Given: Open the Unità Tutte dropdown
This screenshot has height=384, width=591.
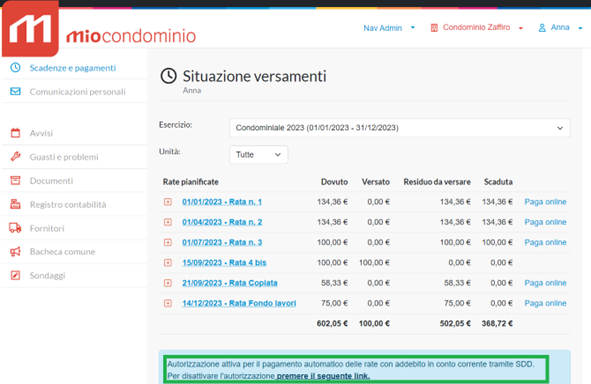Looking at the screenshot, I should click(x=259, y=155).
